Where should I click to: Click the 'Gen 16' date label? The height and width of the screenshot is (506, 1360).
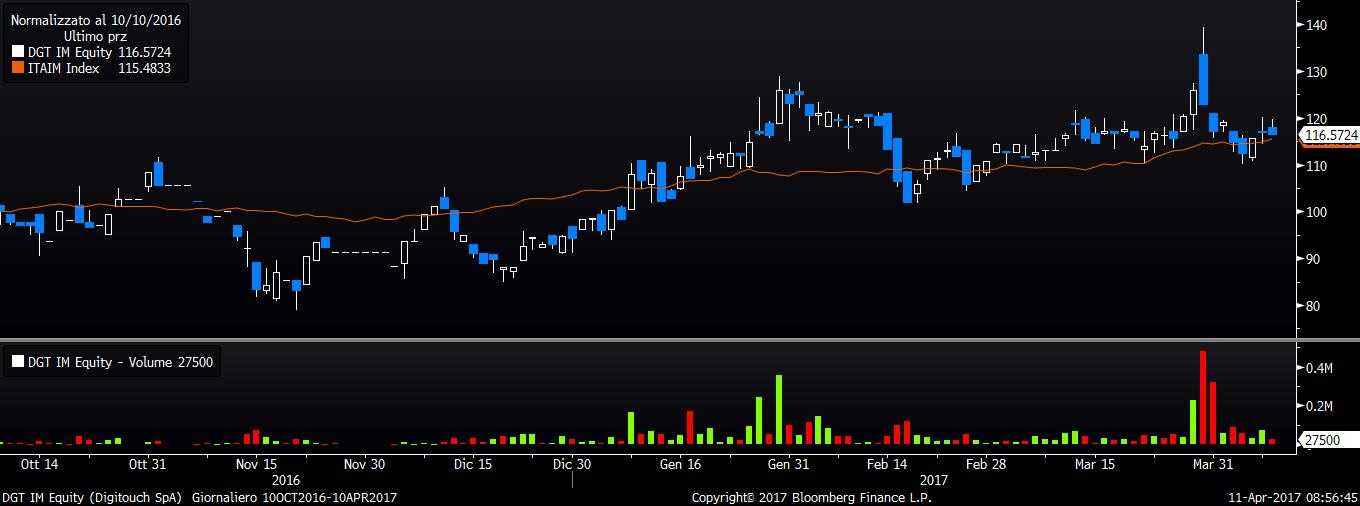(680, 464)
